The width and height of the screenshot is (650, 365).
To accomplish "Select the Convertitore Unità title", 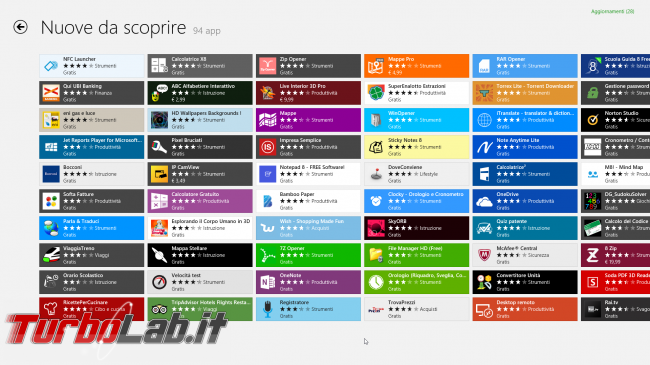I will coord(518,275).
